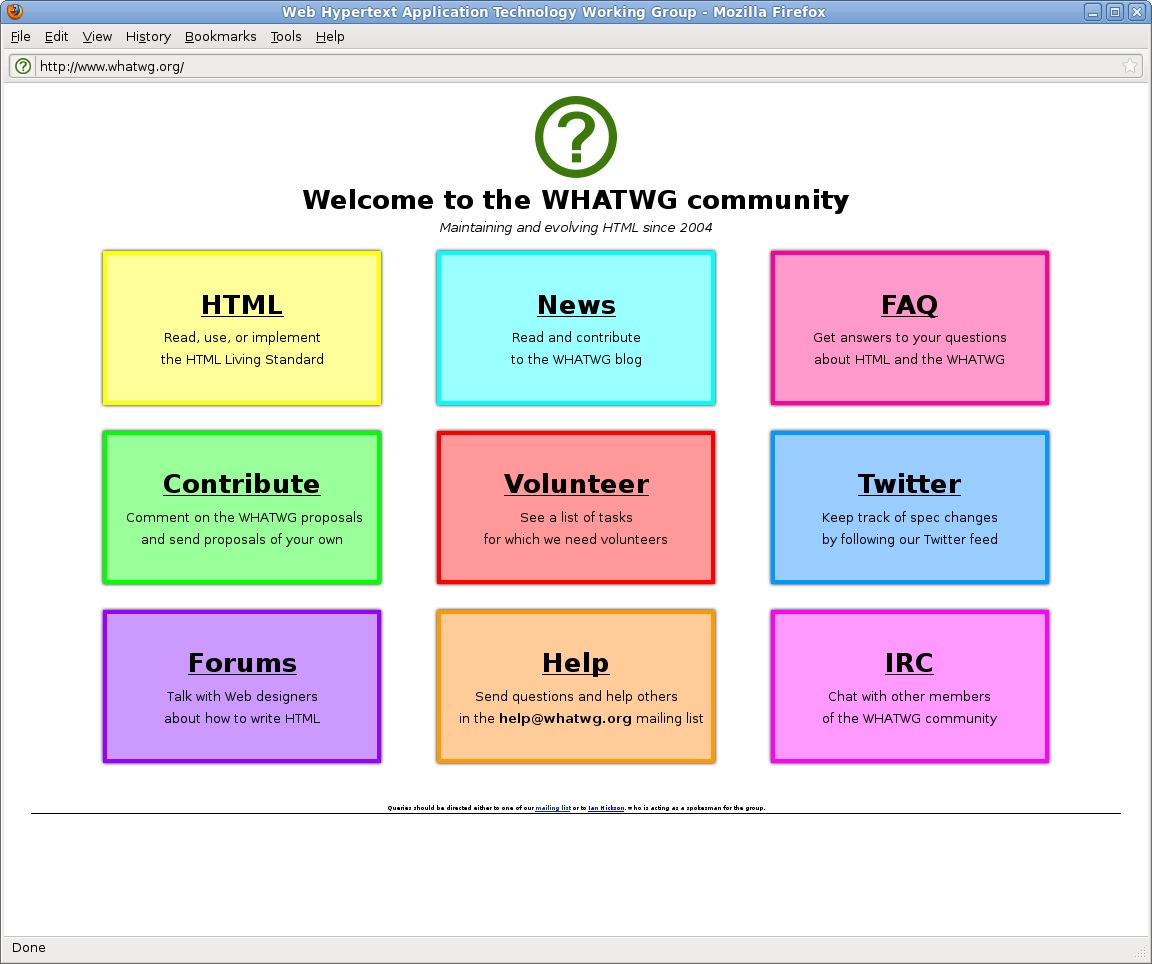Image resolution: width=1152 pixels, height=964 pixels.
Task: Open the IRC chat link
Action: 909,663
